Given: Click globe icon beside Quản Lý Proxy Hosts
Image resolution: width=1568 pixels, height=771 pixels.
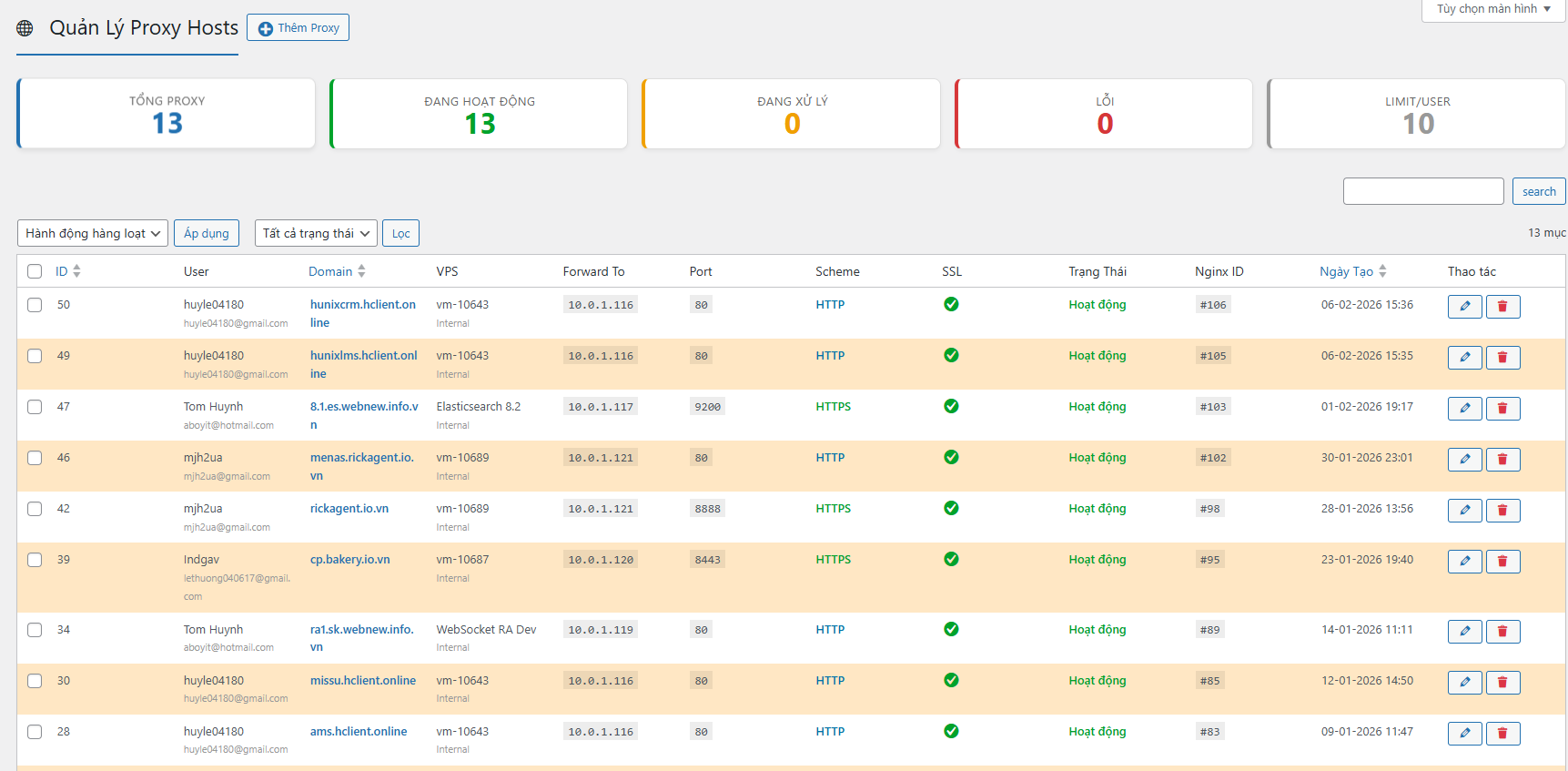Looking at the screenshot, I should pyautogui.click(x=25, y=28).
